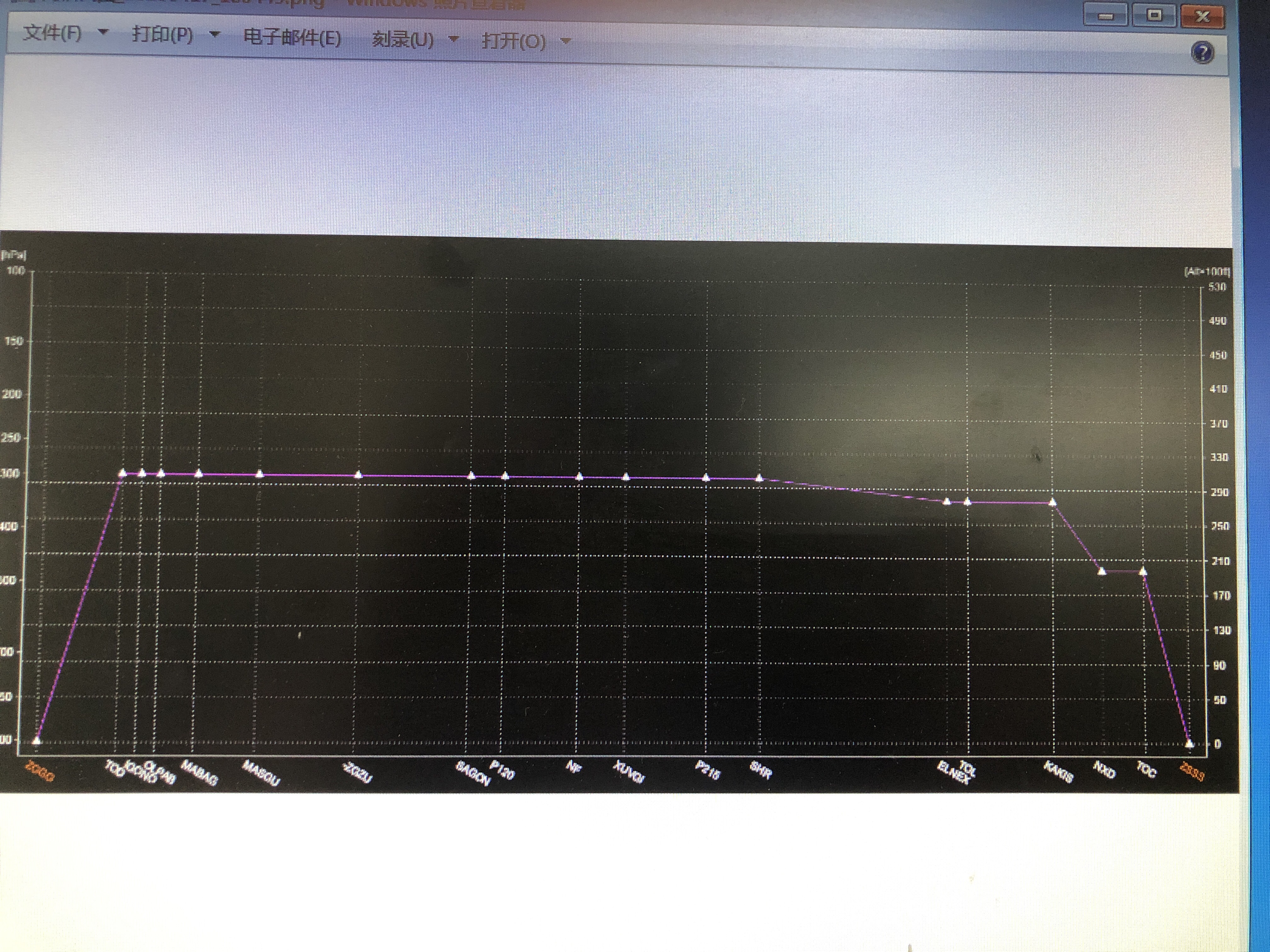
Task: Close the photo viewer window
Action: (1202, 16)
